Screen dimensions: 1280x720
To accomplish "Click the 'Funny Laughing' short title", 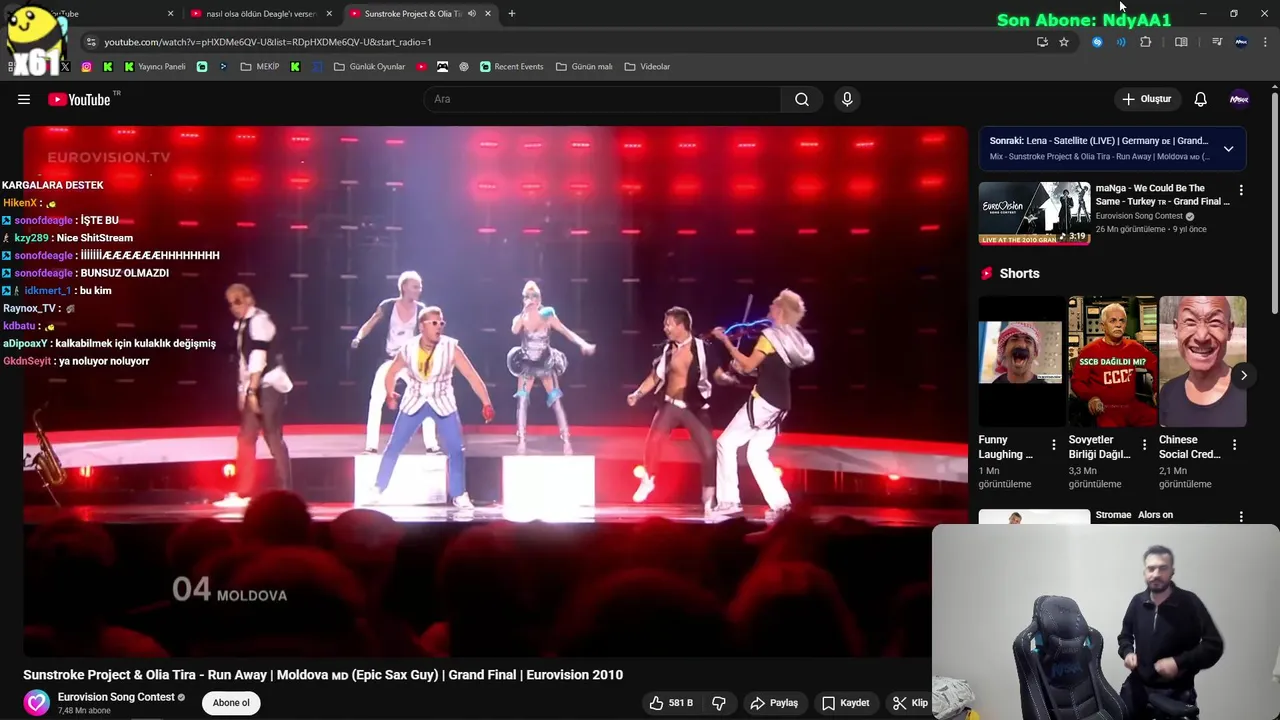I will (1006, 447).
